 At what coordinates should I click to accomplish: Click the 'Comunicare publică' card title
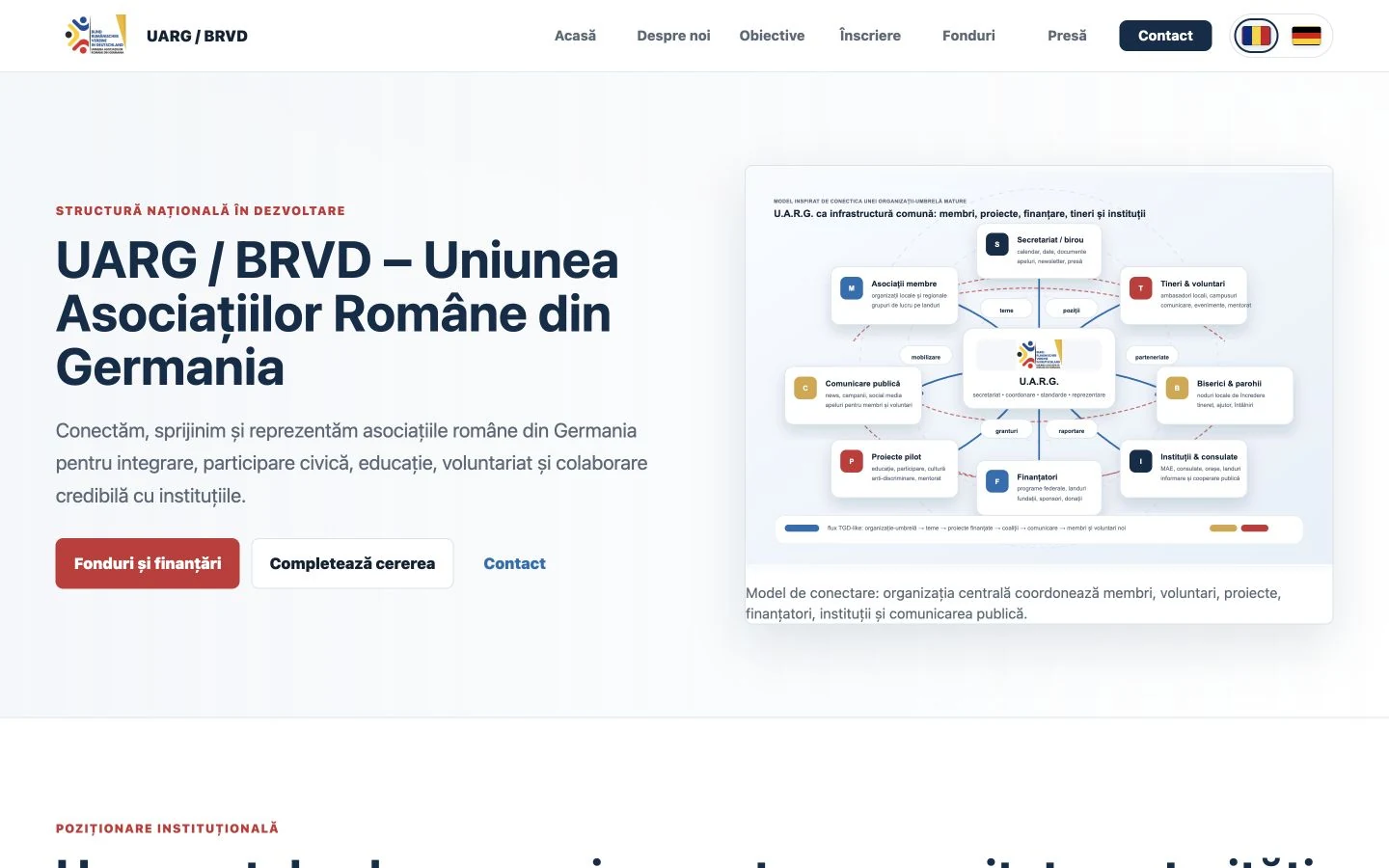pyautogui.click(x=862, y=384)
